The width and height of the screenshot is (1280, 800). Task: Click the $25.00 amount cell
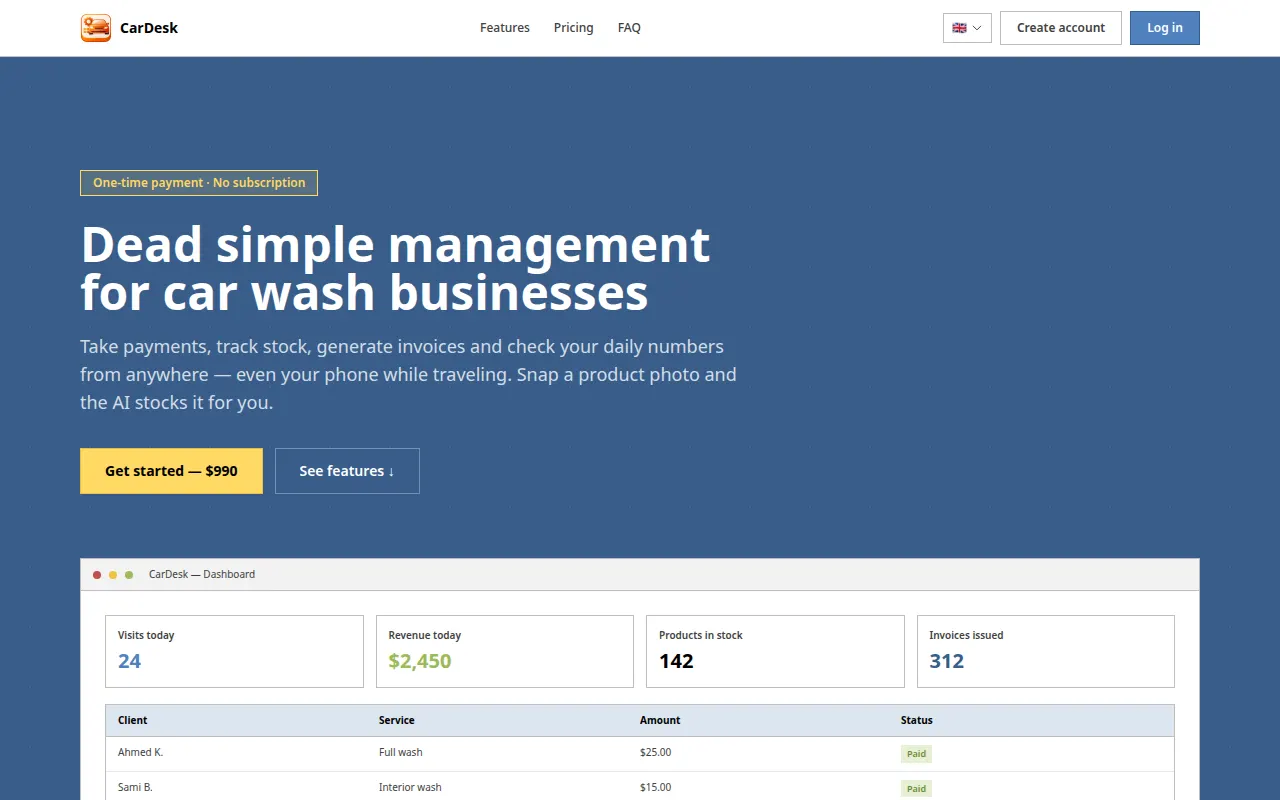pos(656,752)
